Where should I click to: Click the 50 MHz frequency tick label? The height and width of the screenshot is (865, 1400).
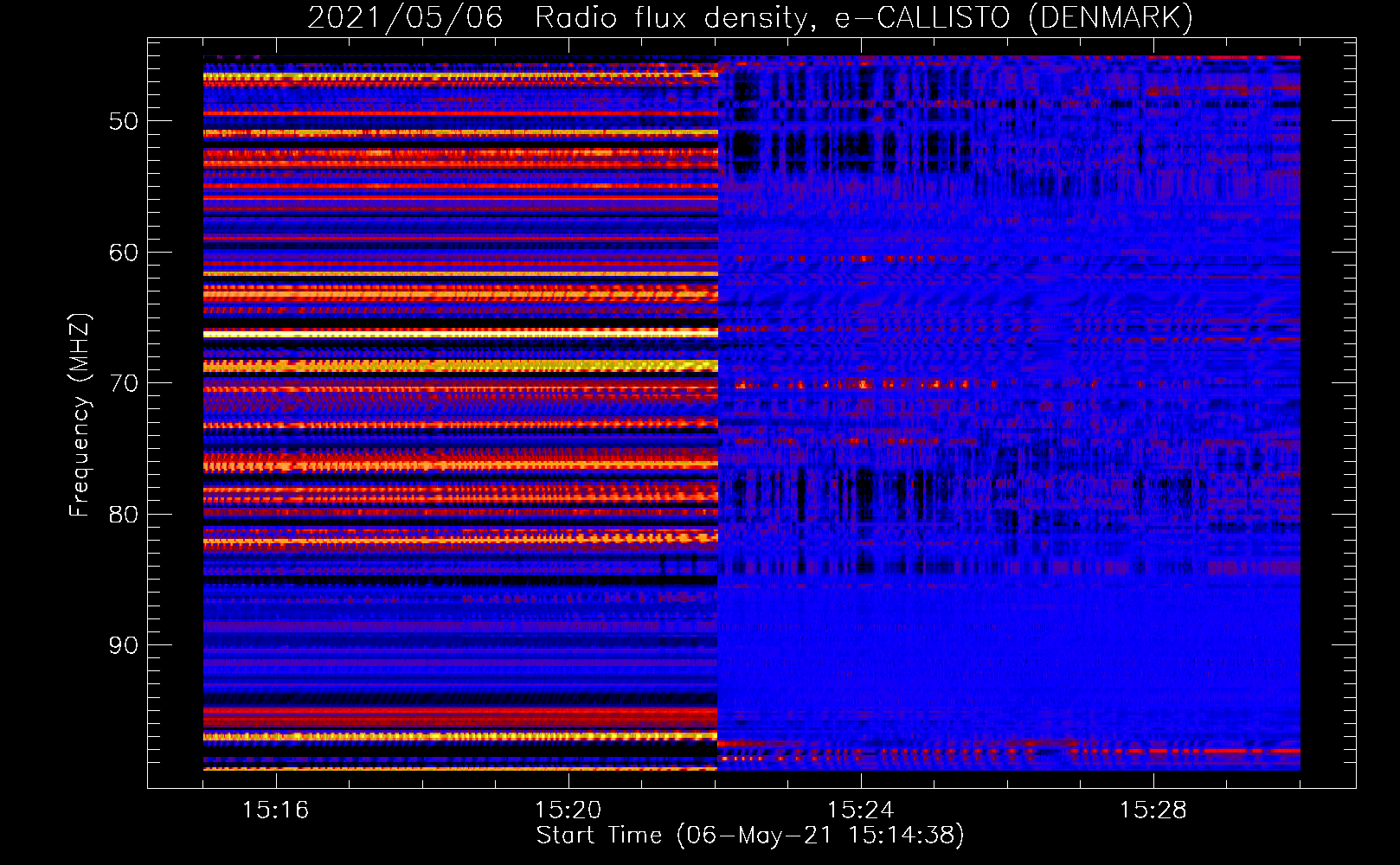point(124,121)
